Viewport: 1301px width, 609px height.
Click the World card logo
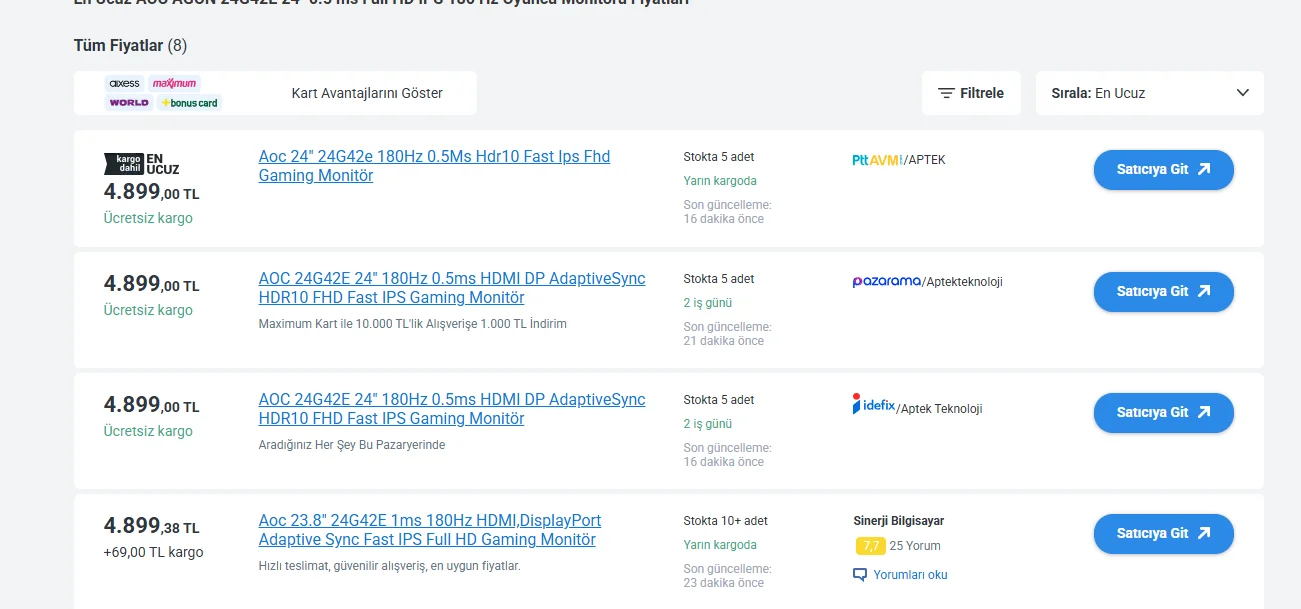click(129, 102)
